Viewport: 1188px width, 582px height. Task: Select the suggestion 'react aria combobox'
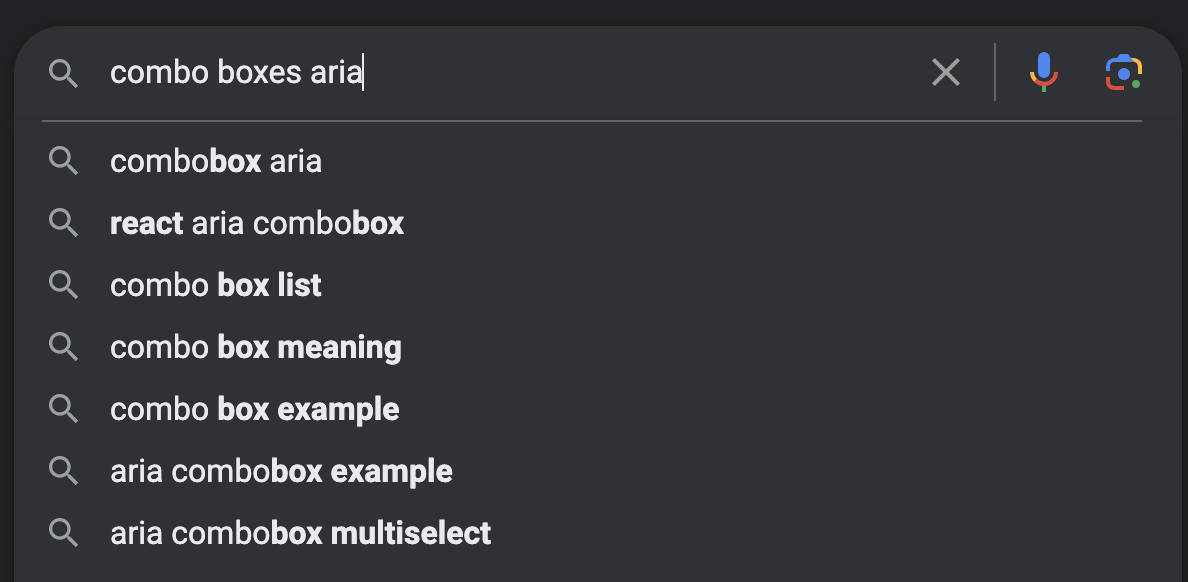coord(256,223)
